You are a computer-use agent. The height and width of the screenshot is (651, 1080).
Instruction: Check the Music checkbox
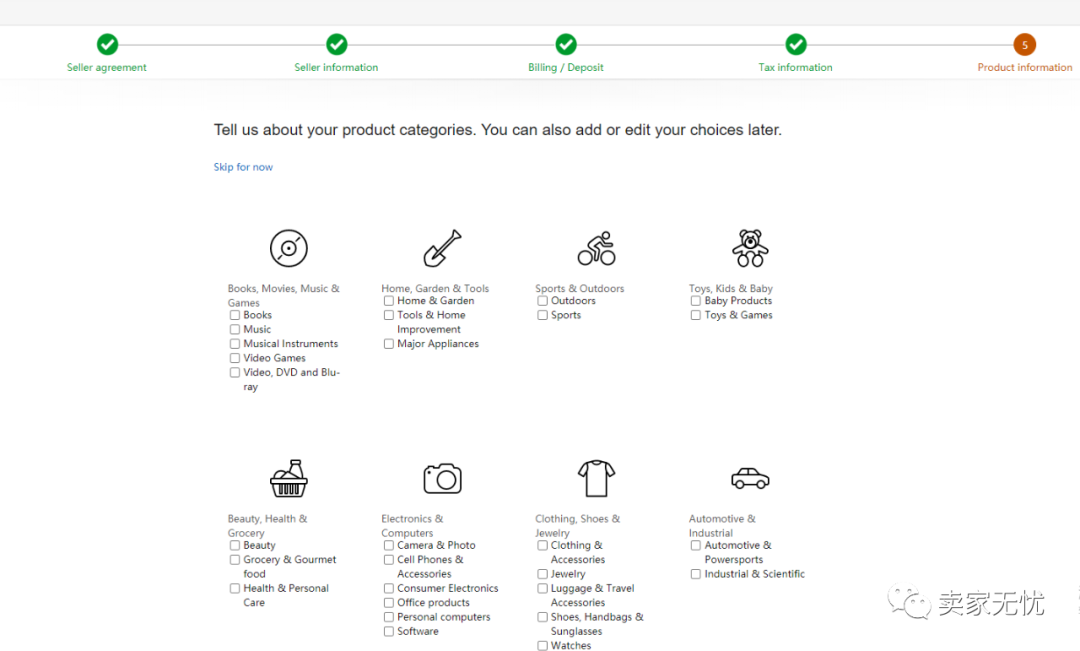click(x=235, y=329)
